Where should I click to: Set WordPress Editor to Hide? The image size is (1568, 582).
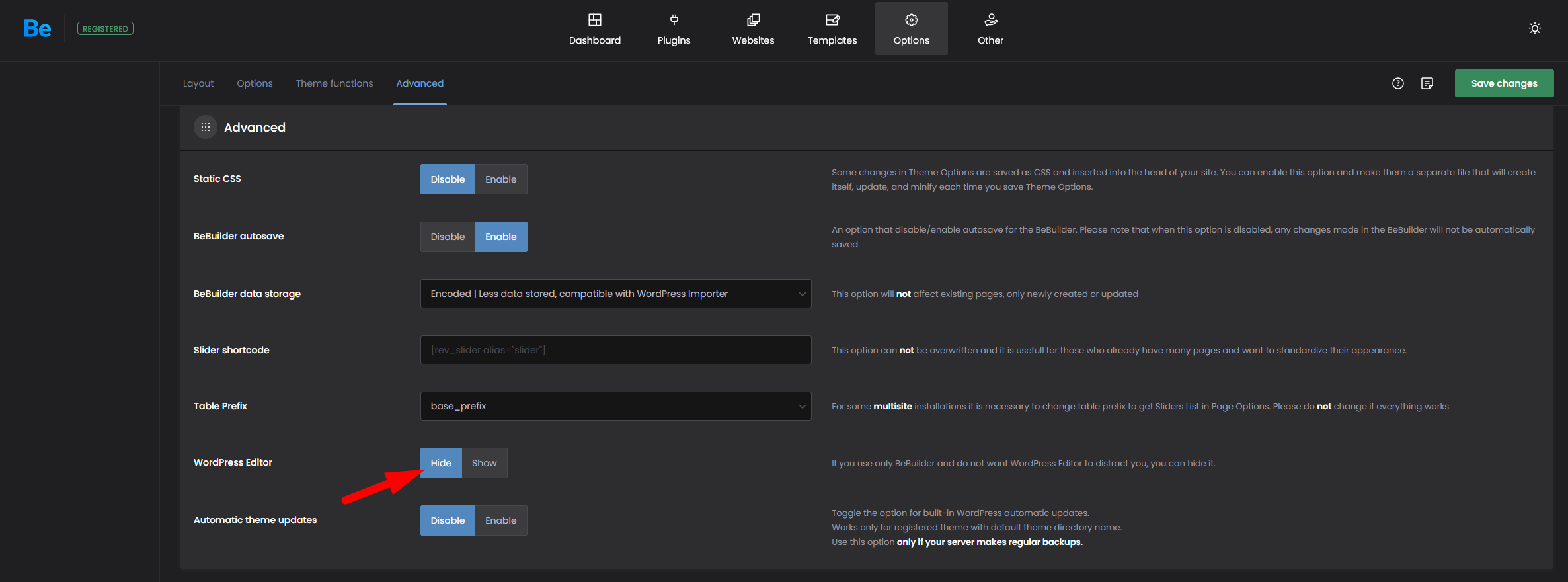click(441, 463)
